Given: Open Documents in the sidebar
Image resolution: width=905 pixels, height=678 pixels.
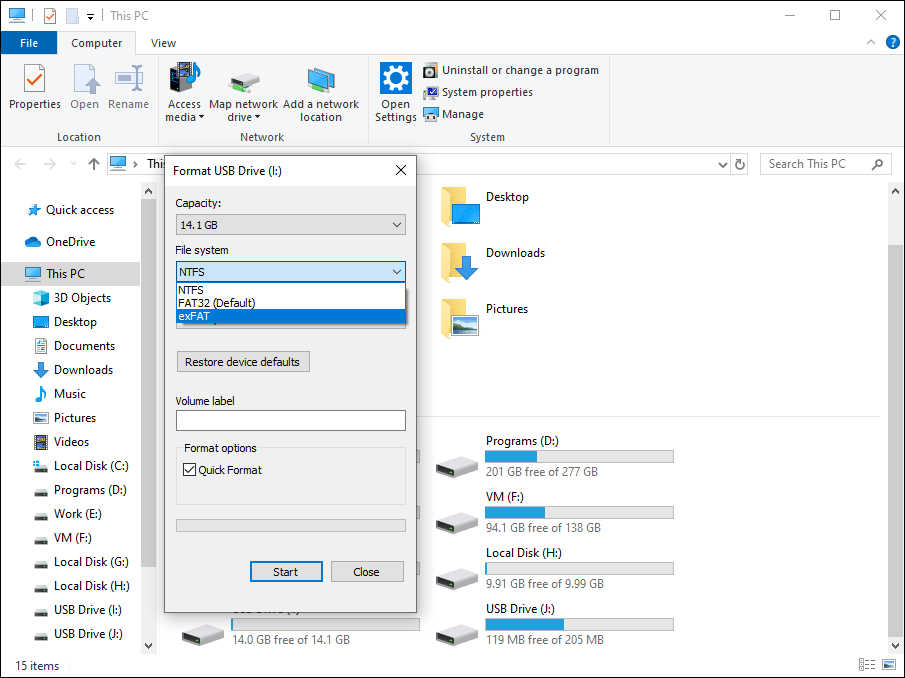Looking at the screenshot, I should [74, 346].
